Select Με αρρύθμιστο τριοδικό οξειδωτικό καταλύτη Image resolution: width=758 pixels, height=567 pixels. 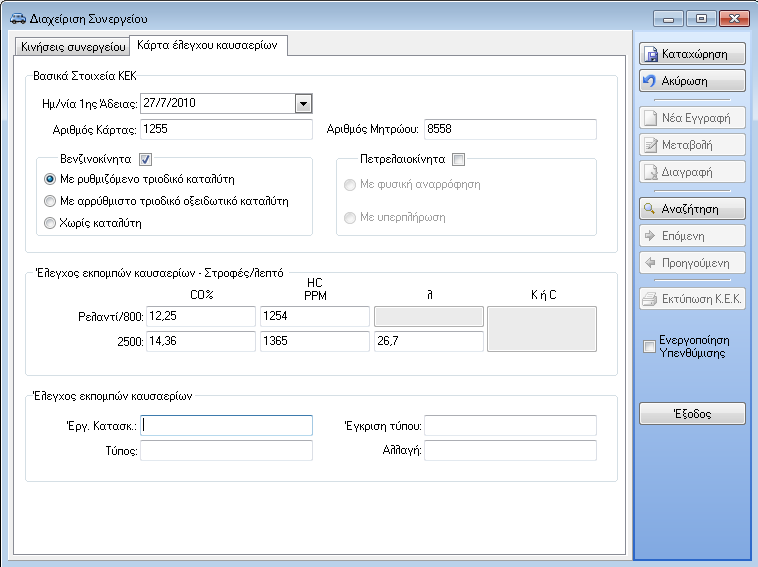(x=49, y=201)
